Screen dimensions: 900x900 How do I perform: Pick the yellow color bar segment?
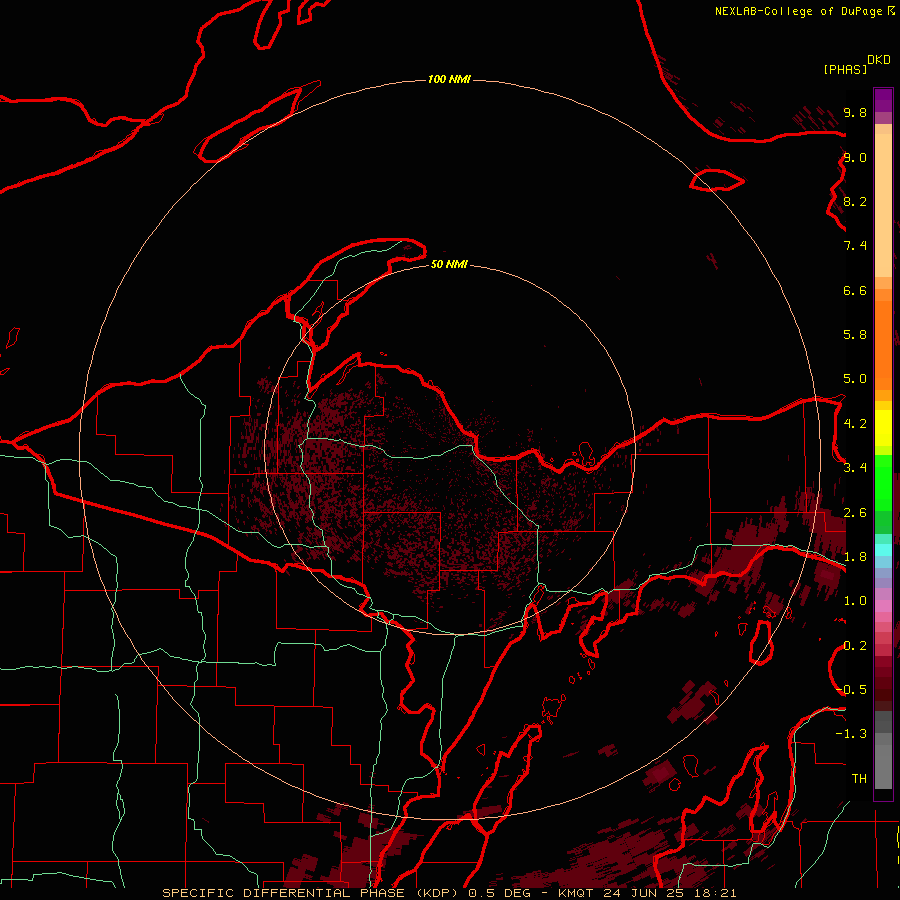883,428
